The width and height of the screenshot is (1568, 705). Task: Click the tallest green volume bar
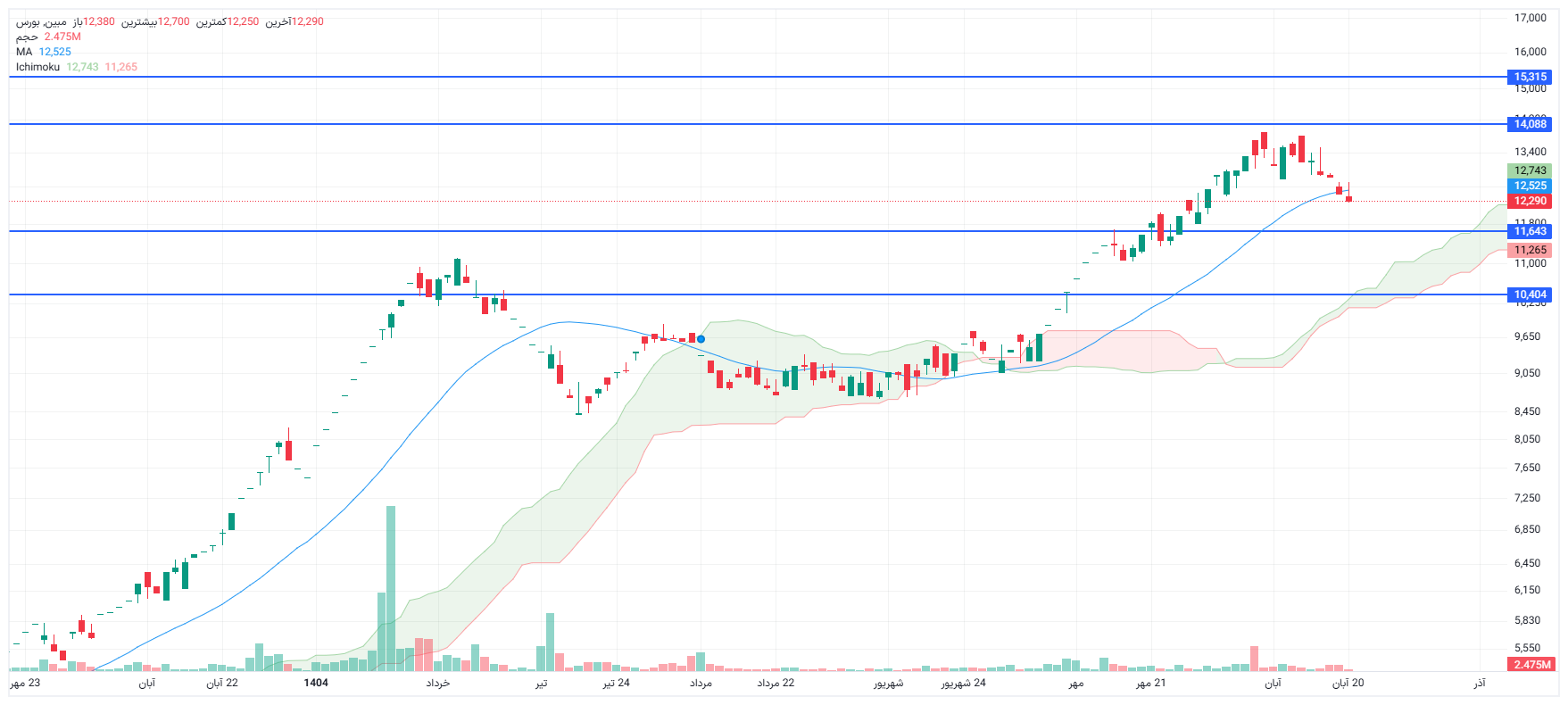coord(390,589)
